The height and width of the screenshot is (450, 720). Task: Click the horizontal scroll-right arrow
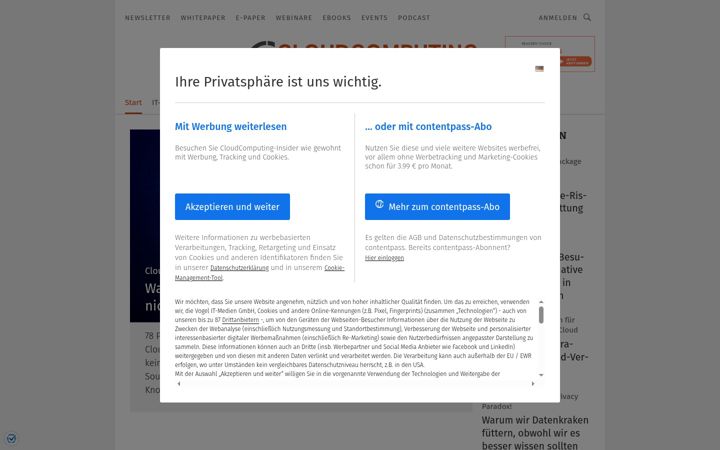pyautogui.click(x=533, y=383)
